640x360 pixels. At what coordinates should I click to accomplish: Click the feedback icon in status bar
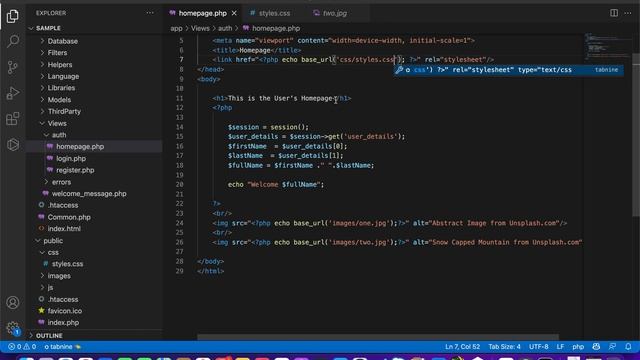(612, 347)
